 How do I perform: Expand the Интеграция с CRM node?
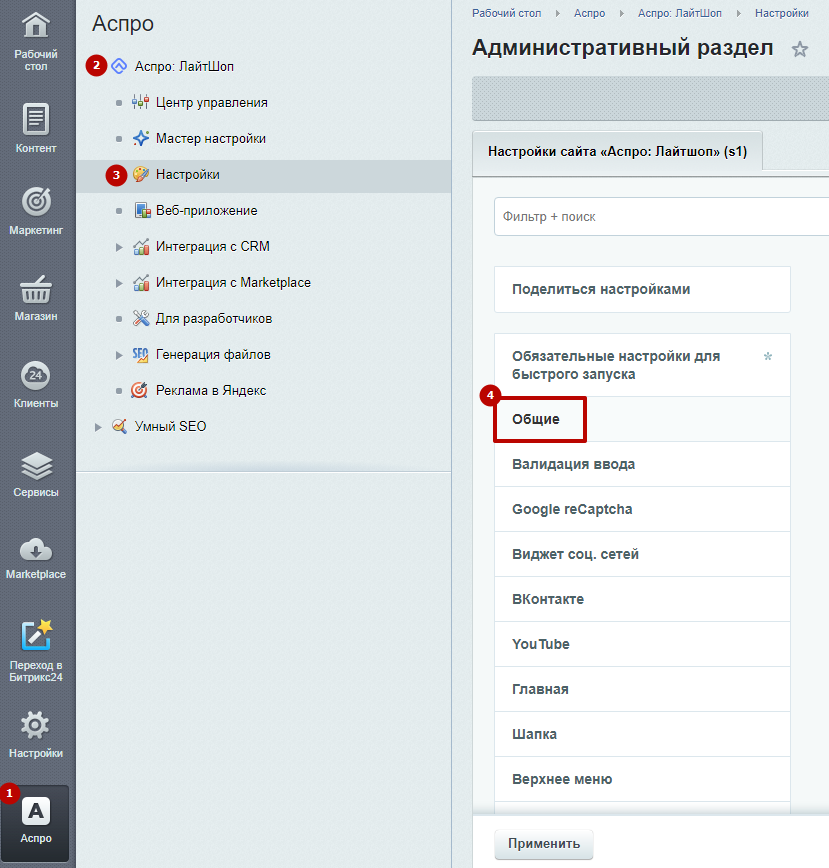click(x=119, y=247)
